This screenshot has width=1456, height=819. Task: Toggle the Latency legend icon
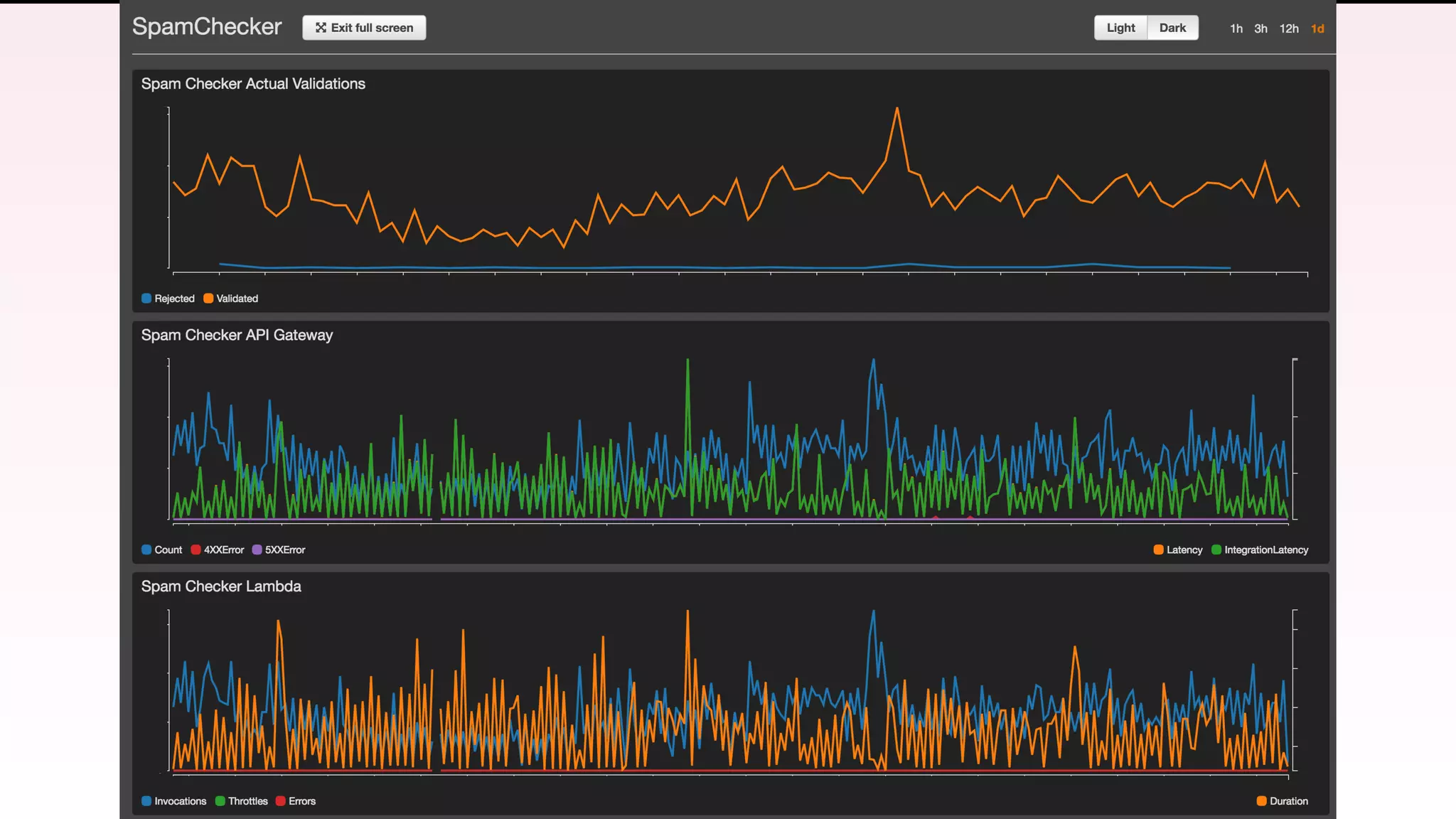[1159, 550]
